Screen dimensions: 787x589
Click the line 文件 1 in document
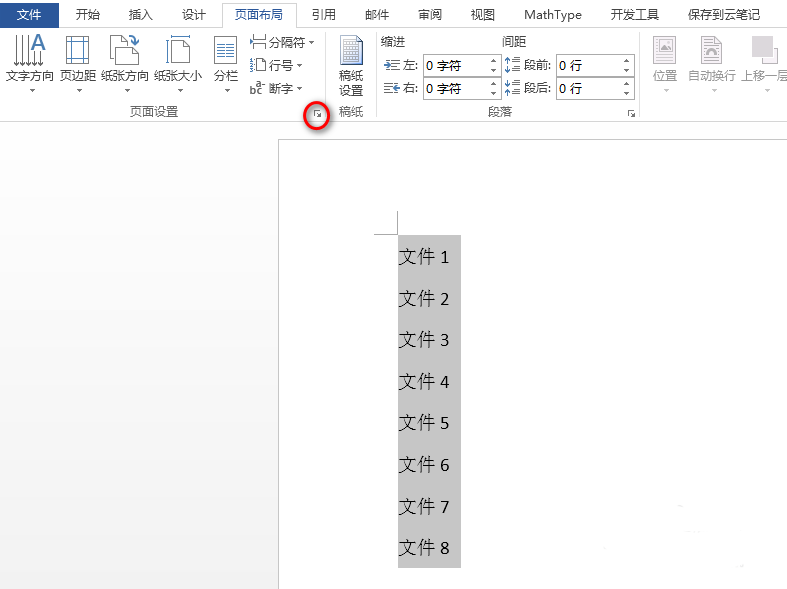click(x=424, y=257)
